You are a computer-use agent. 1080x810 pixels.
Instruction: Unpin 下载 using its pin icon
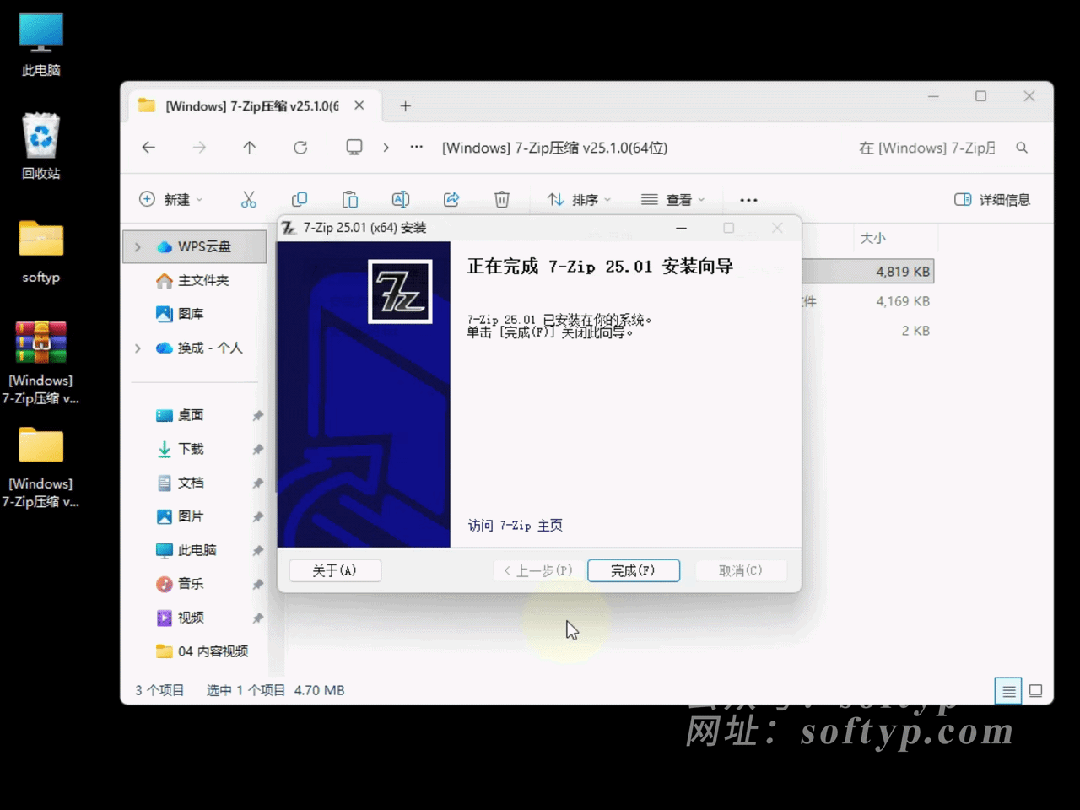[x=258, y=449]
